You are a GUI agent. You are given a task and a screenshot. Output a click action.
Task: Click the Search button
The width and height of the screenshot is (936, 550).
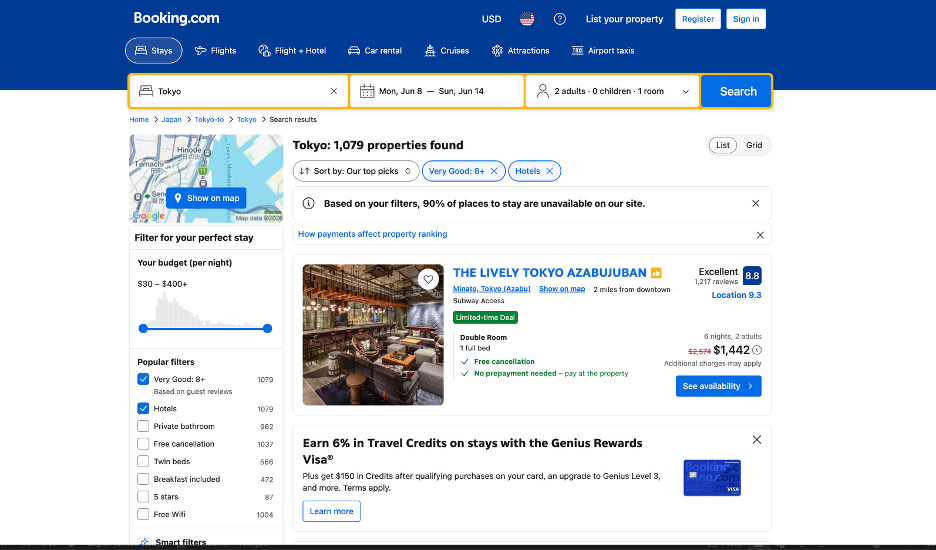(737, 91)
